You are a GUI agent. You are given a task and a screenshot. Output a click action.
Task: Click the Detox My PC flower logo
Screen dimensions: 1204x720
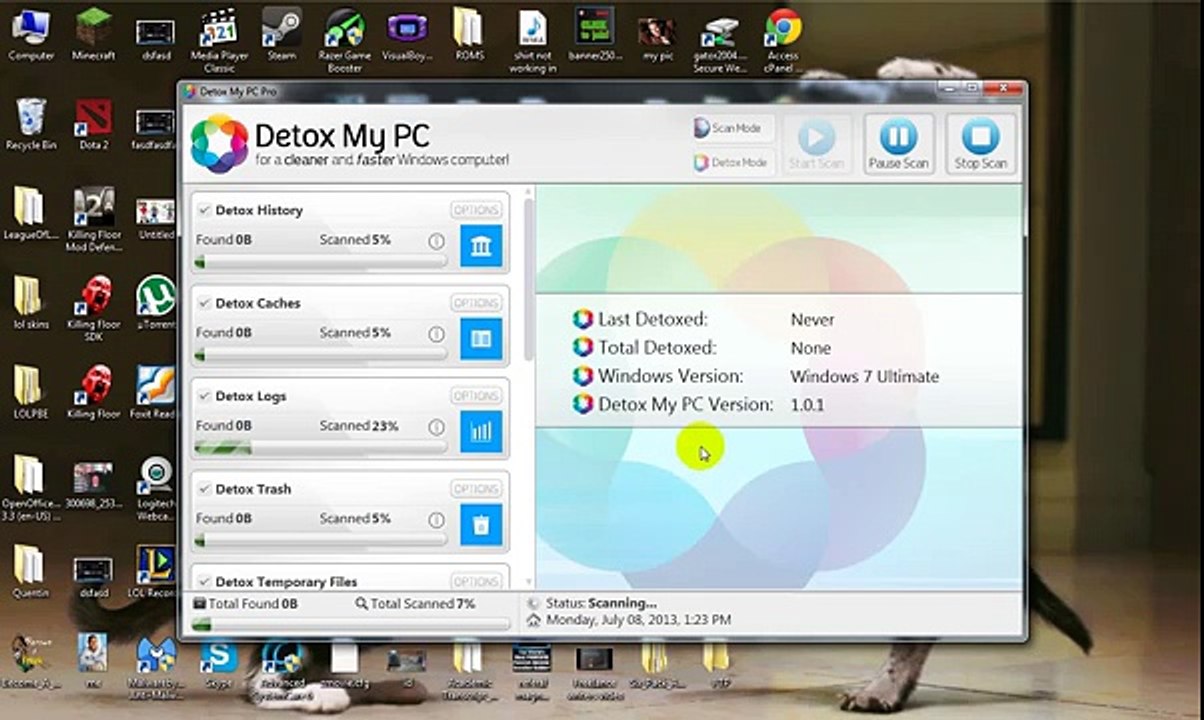point(219,144)
